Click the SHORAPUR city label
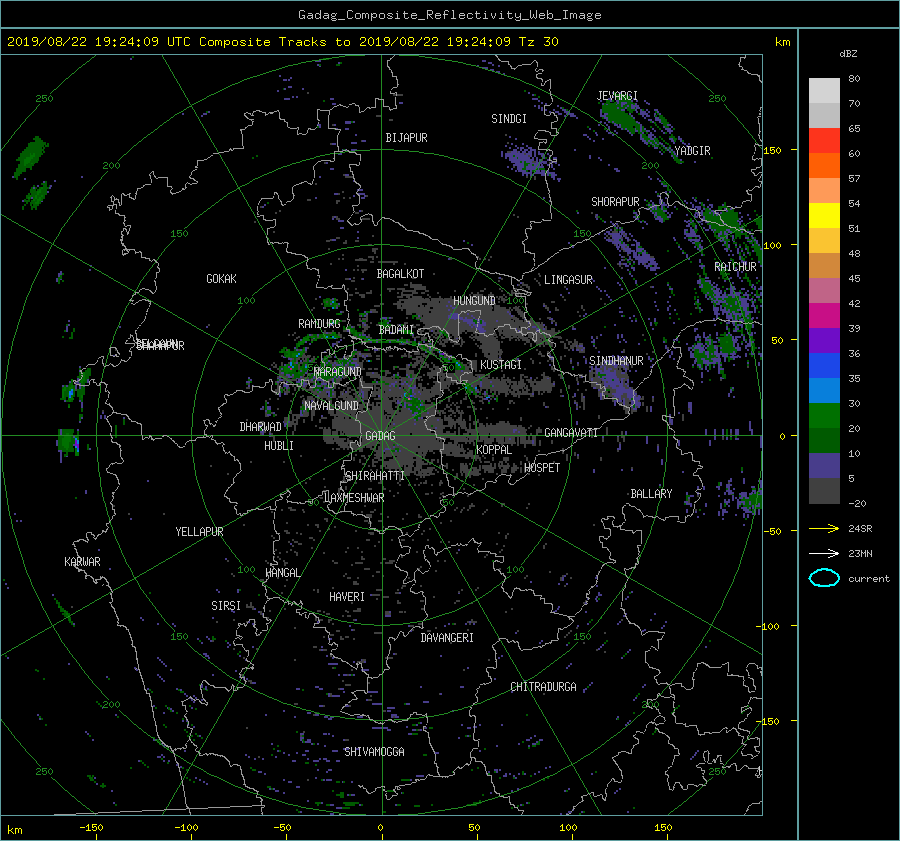The height and width of the screenshot is (841, 900). click(615, 202)
